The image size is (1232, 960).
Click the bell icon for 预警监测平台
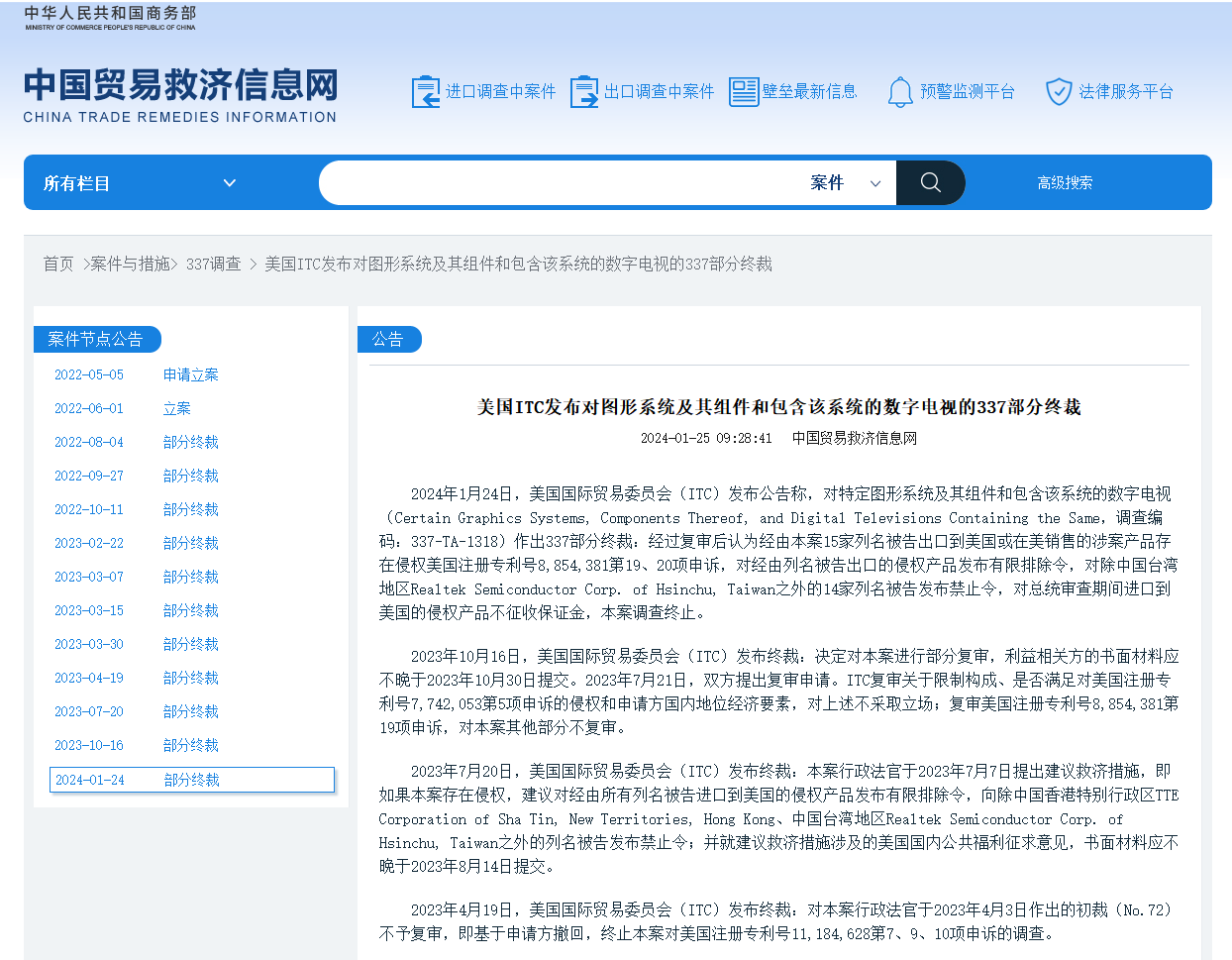900,92
